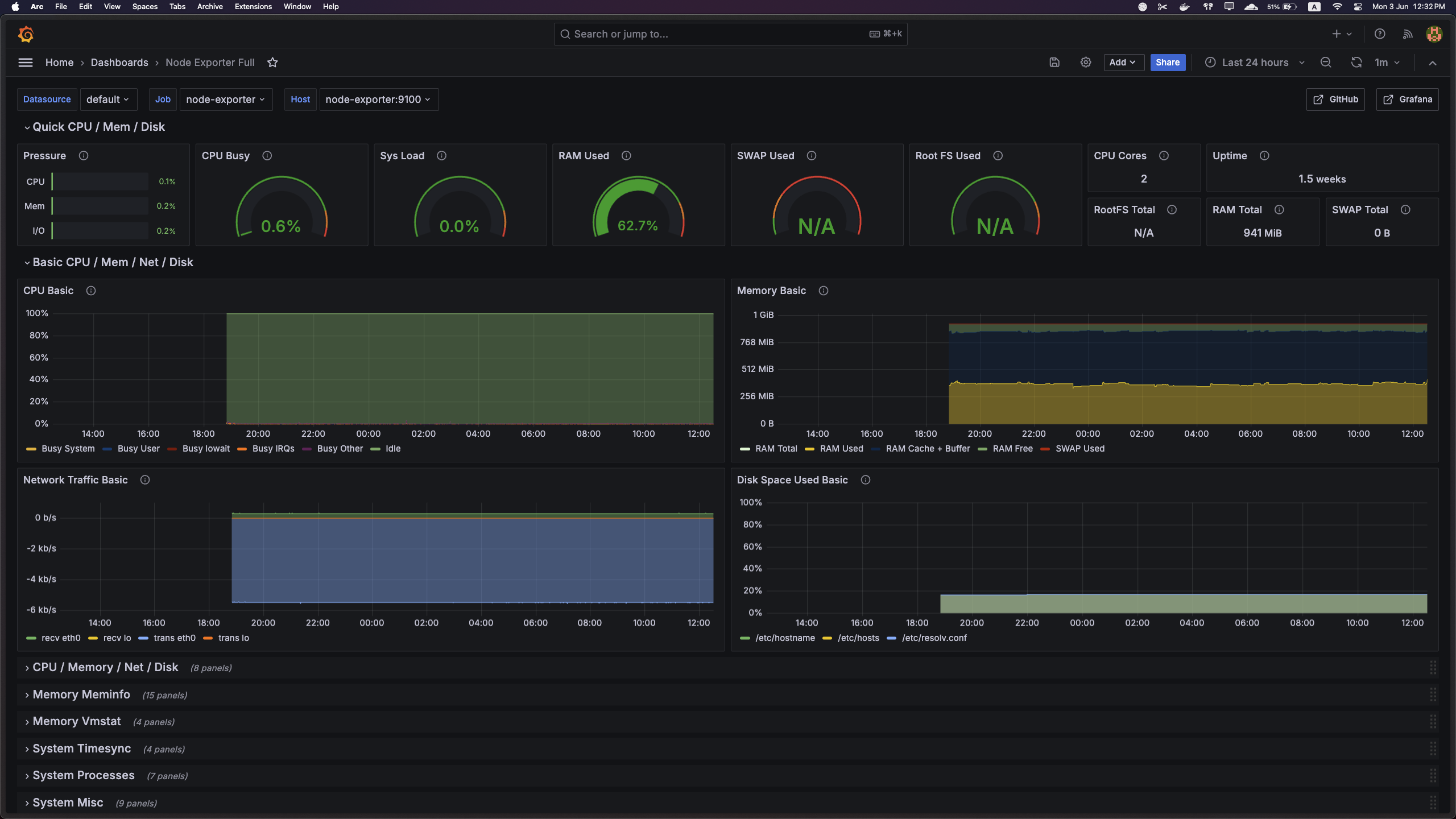Zoom out time range with the magnifier icon
1456x819 pixels.
(1325, 63)
